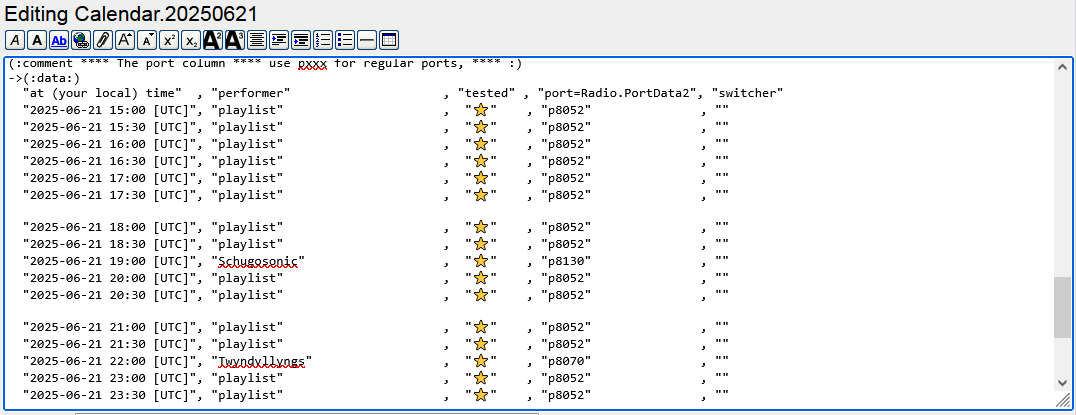The width and height of the screenshot is (1076, 415).
Task: Make text bigger with large A icon
Action: pyautogui.click(x=125, y=40)
